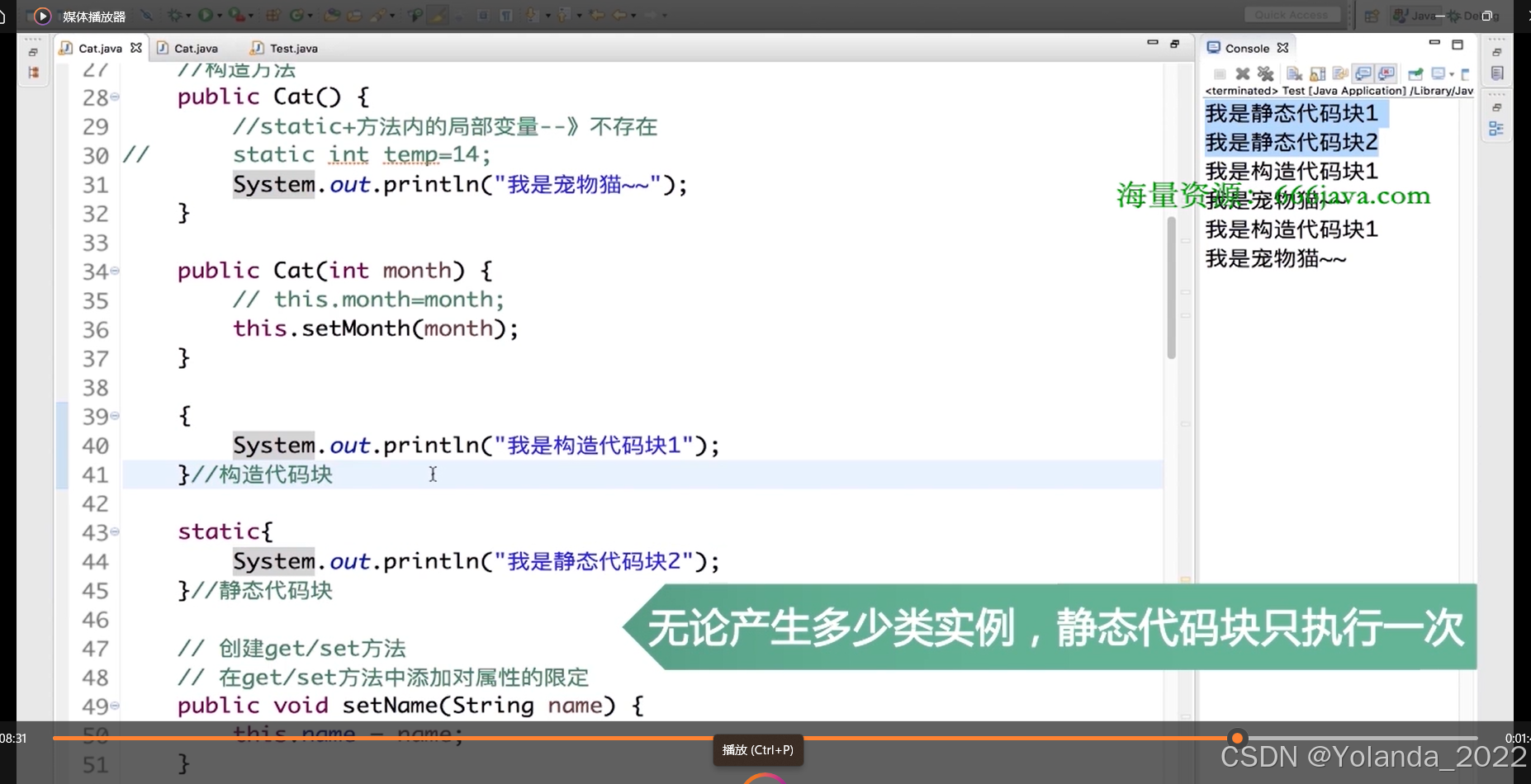This screenshot has height=784, width=1531.
Task: Collapse the fold at line 43
Action: coord(115,531)
